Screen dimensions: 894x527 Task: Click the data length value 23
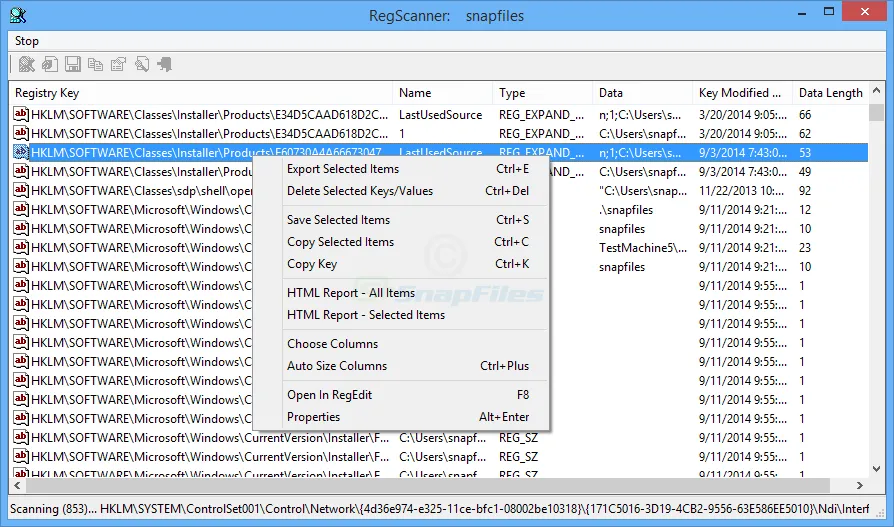click(x=805, y=248)
